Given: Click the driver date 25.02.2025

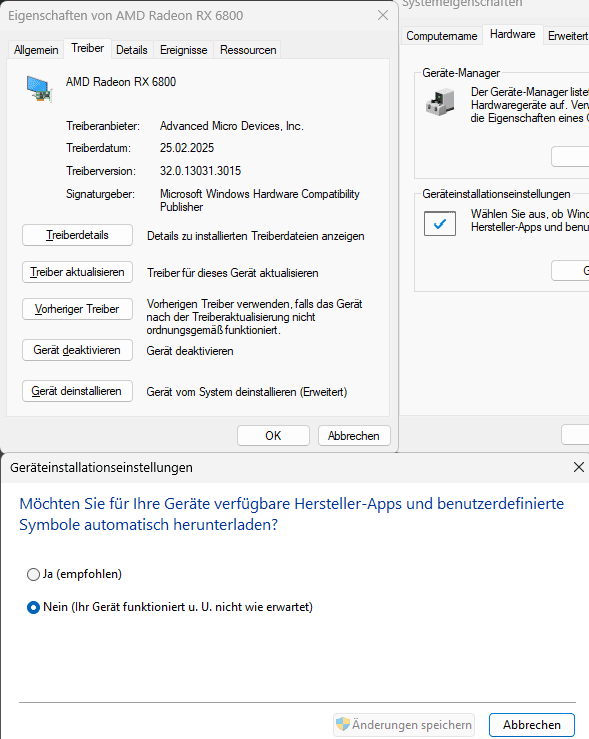Looking at the screenshot, I should tap(187, 148).
